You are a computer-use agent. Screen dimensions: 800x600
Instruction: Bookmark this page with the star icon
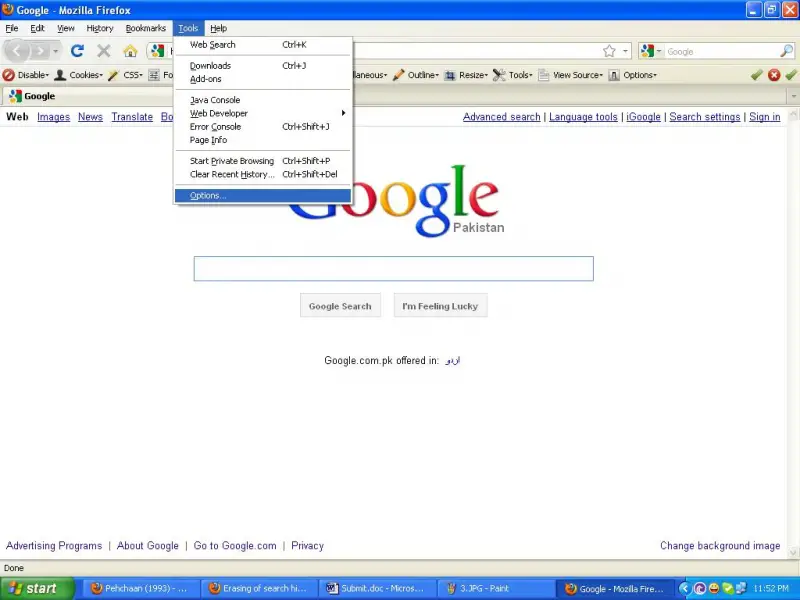[x=609, y=51]
